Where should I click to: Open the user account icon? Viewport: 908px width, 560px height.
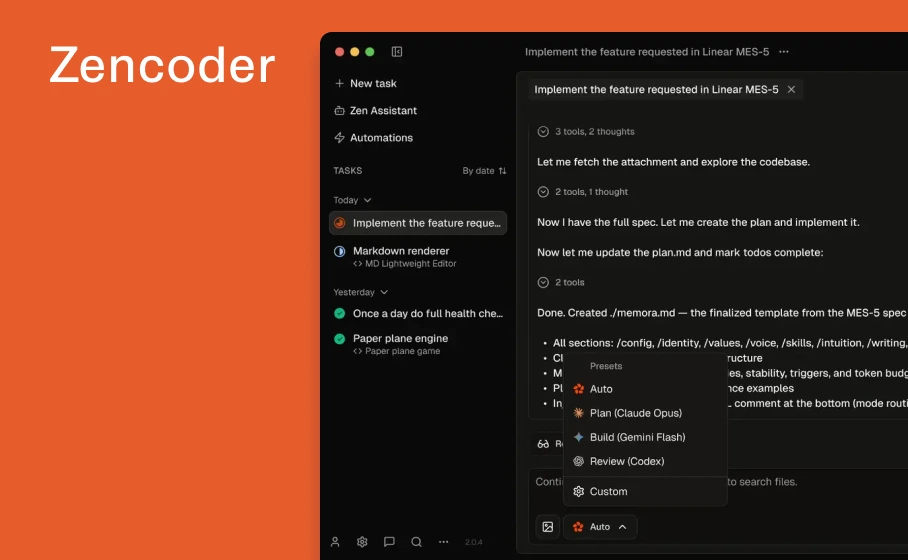335,542
